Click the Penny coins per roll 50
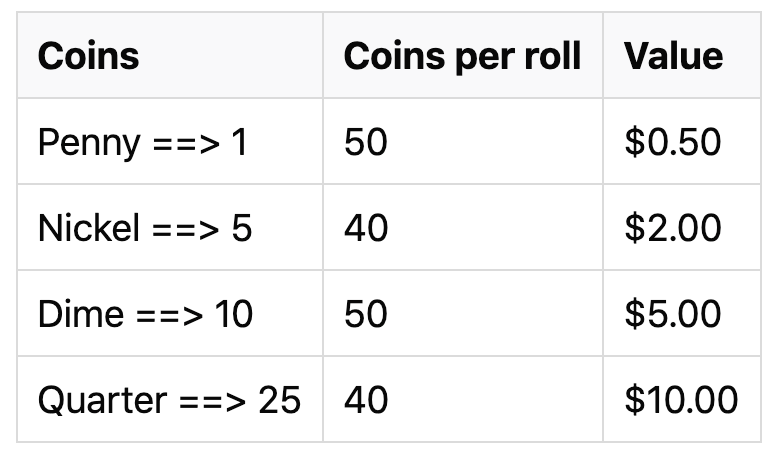Viewport: 774px width, 452px height. tap(366, 142)
